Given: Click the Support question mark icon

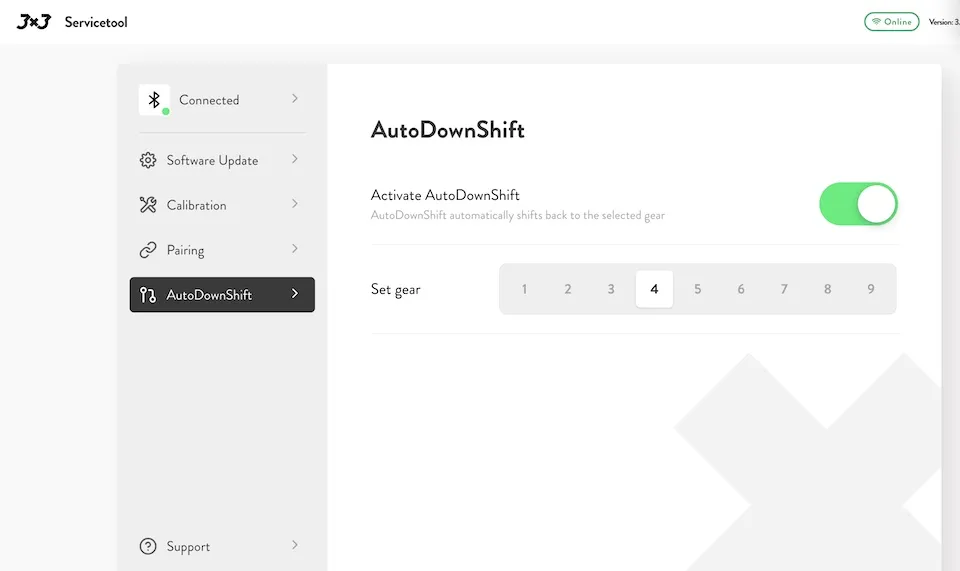Looking at the screenshot, I should 148,546.
